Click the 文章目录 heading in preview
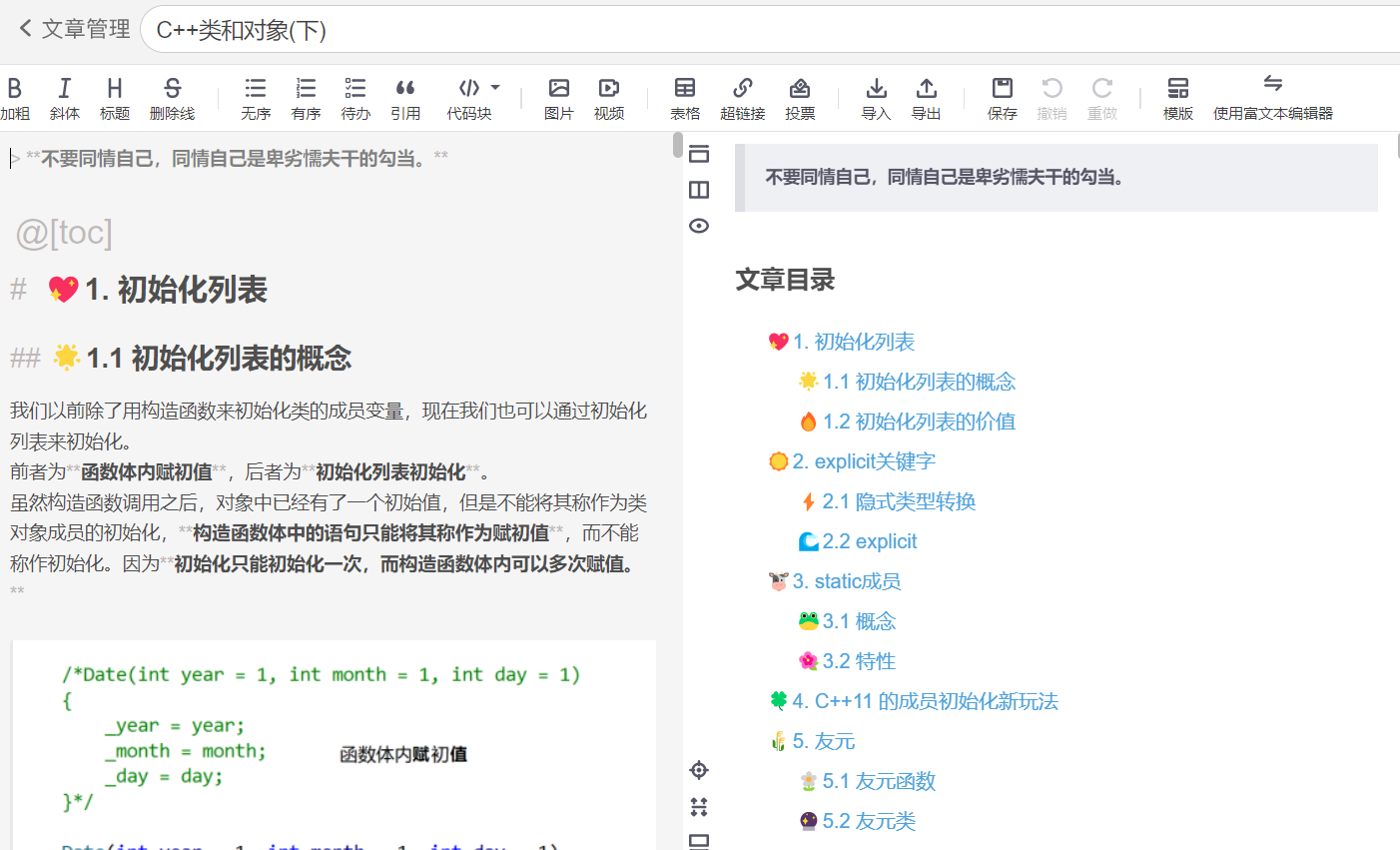 (x=785, y=280)
